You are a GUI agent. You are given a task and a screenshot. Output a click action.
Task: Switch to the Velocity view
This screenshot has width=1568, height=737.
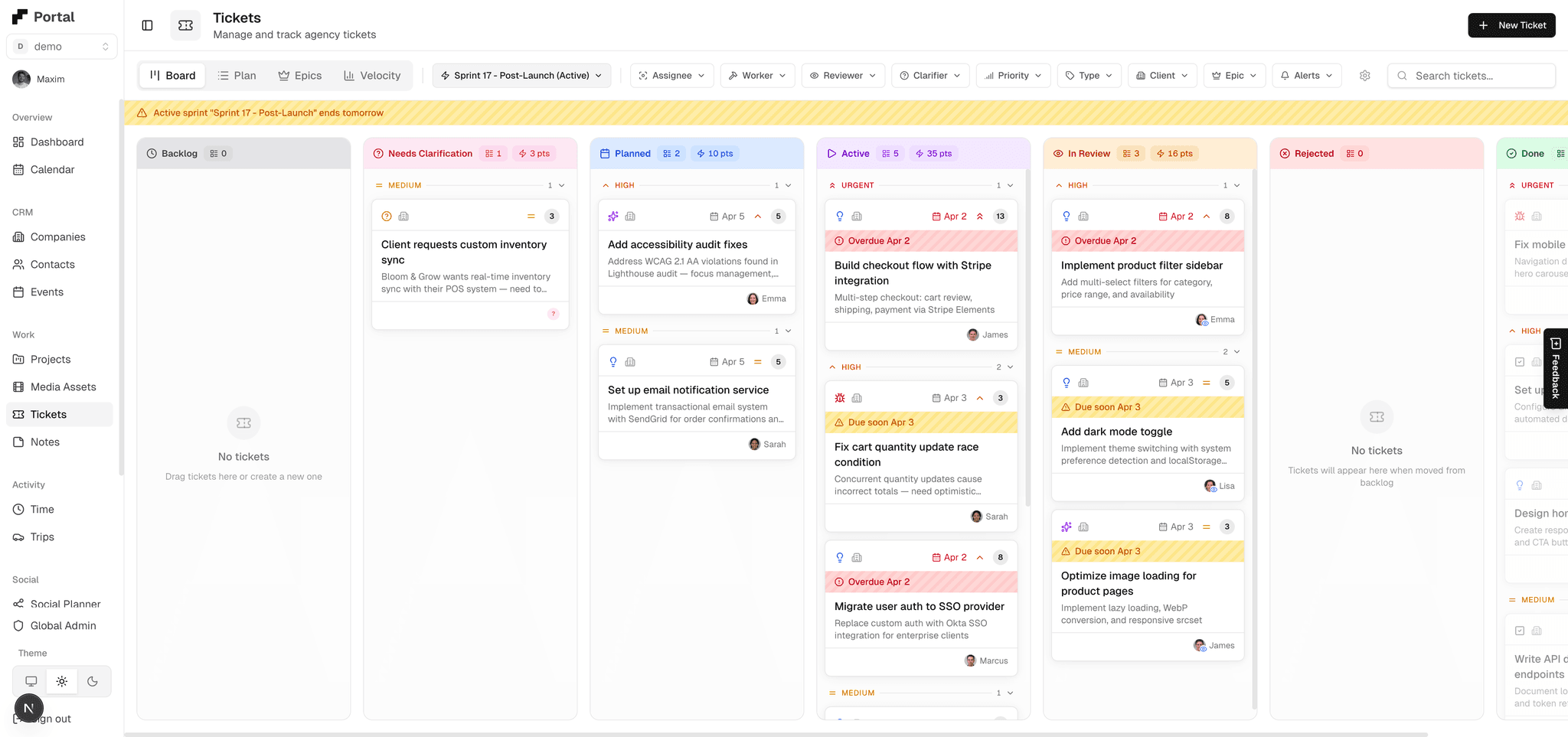tap(372, 75)
